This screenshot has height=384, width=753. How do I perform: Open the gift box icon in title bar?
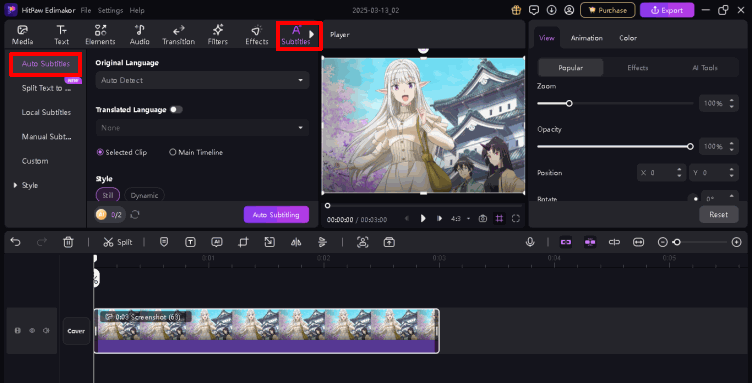tap(516, 10)
